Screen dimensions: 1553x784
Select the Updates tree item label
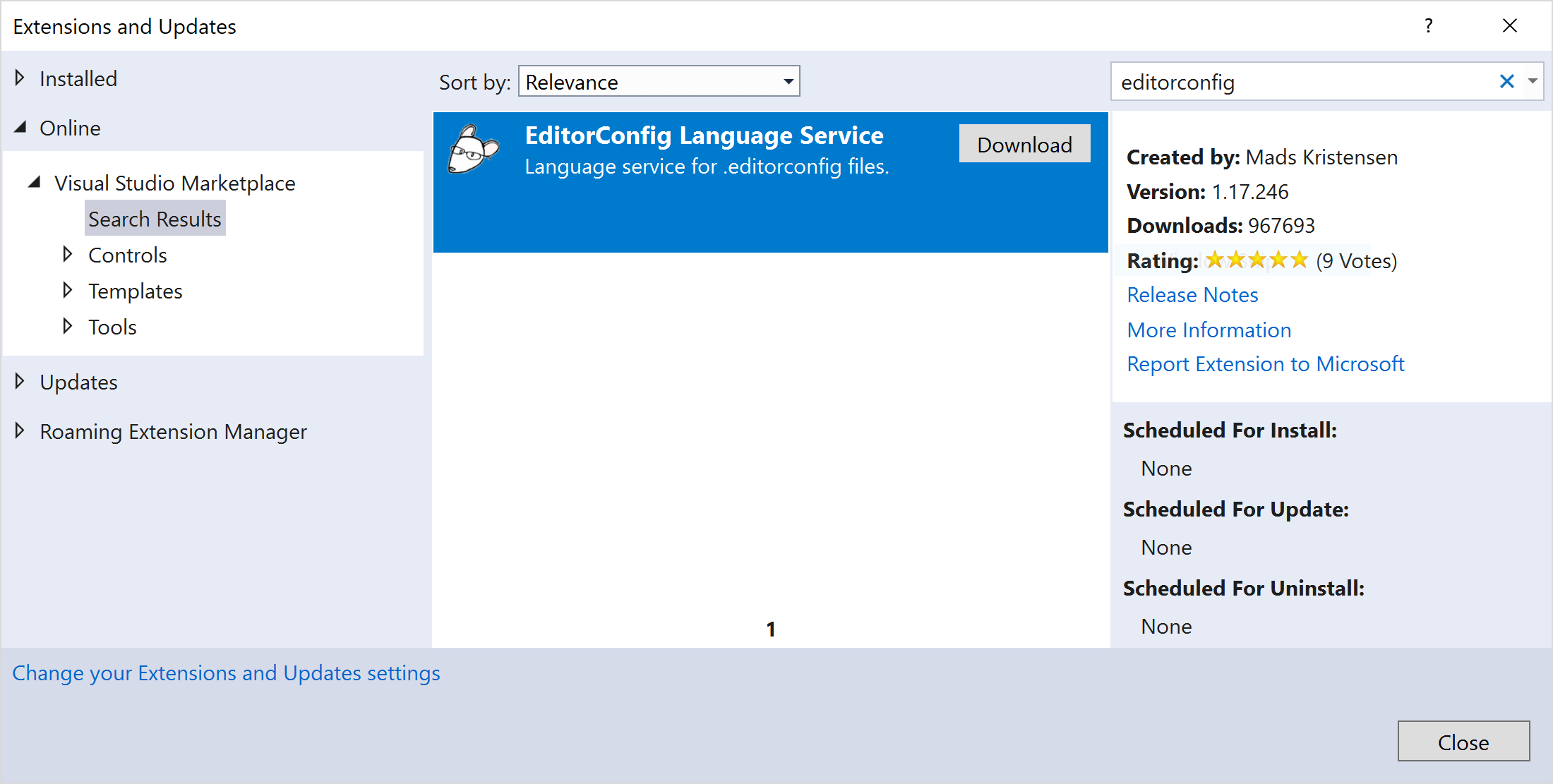tap(78, 382)
